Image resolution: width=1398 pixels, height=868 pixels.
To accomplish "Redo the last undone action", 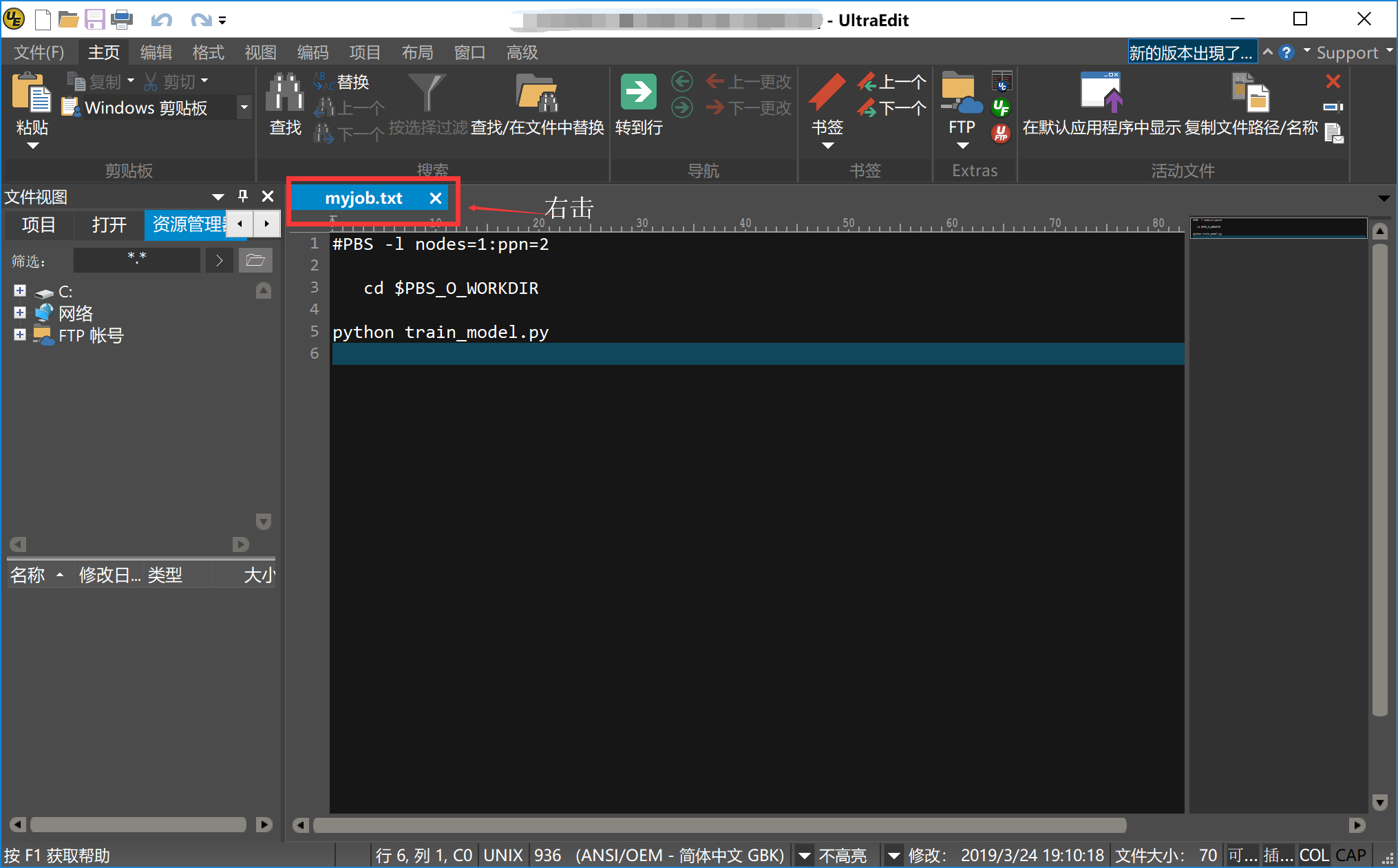I will pos(201,20).
